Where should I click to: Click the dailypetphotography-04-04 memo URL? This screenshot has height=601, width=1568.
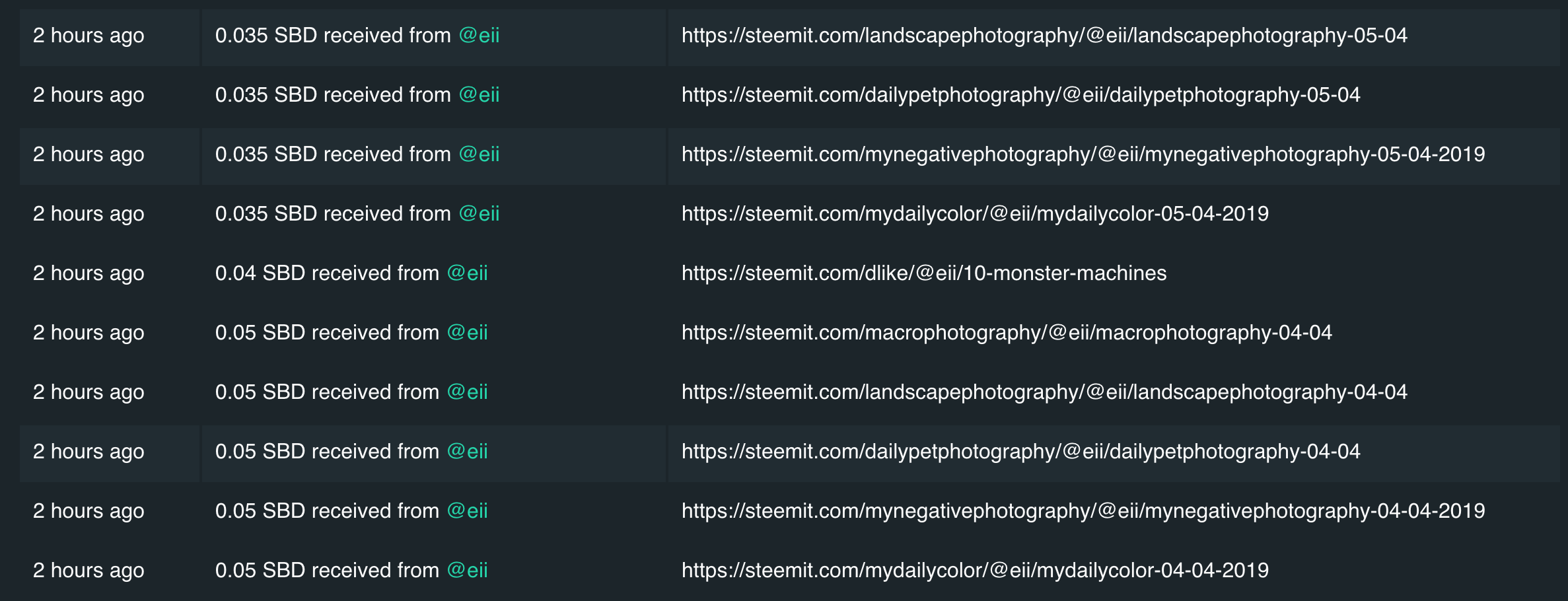pyautogui.click(x=1021, y=452)
